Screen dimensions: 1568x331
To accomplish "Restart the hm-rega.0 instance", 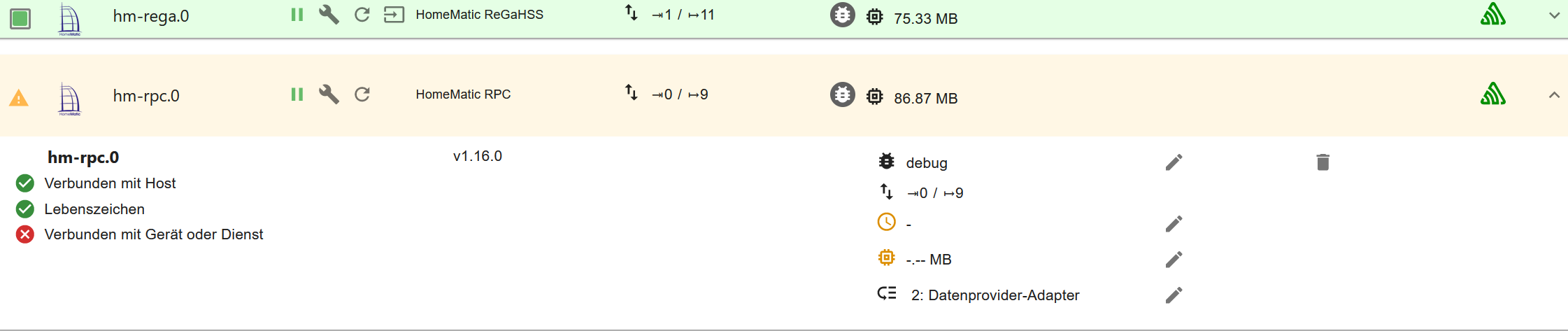I will click(362, 15).
